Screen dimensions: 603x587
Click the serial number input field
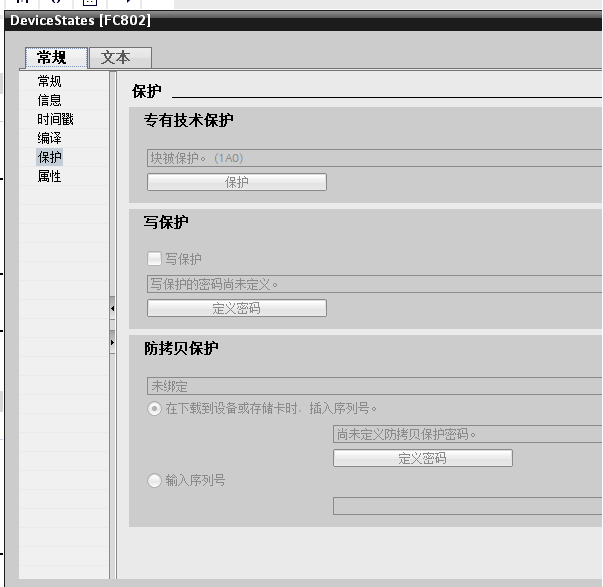click(x=467, y=506)
